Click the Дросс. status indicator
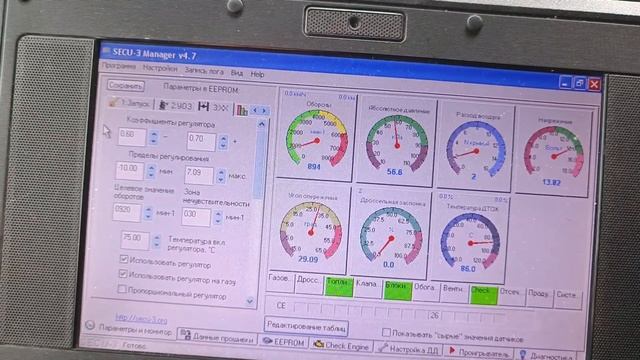Screen dimensions: 640x360 coord(309,284)
